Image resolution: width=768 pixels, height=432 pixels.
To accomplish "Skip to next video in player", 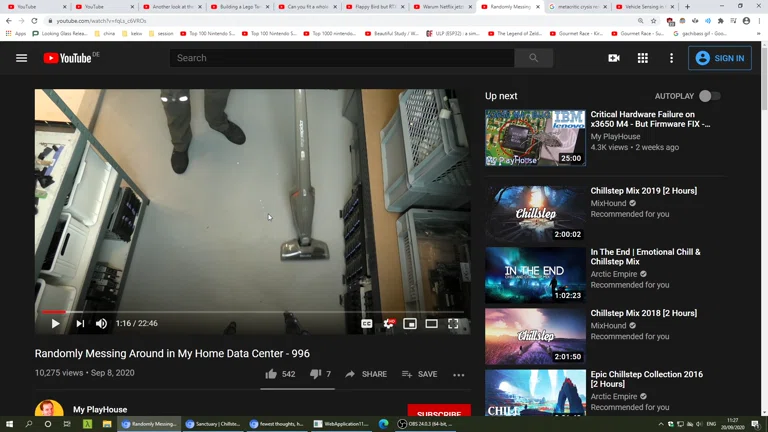I will coord(80,324).
